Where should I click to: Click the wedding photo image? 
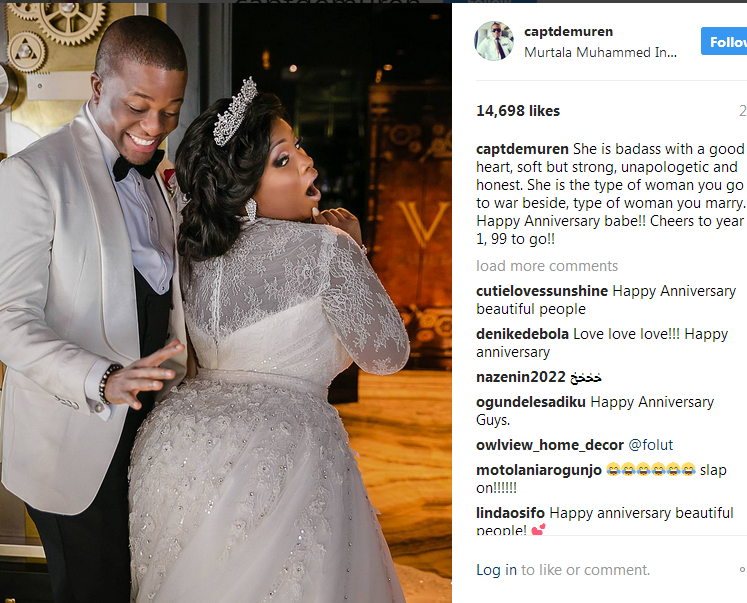point(226,303)
